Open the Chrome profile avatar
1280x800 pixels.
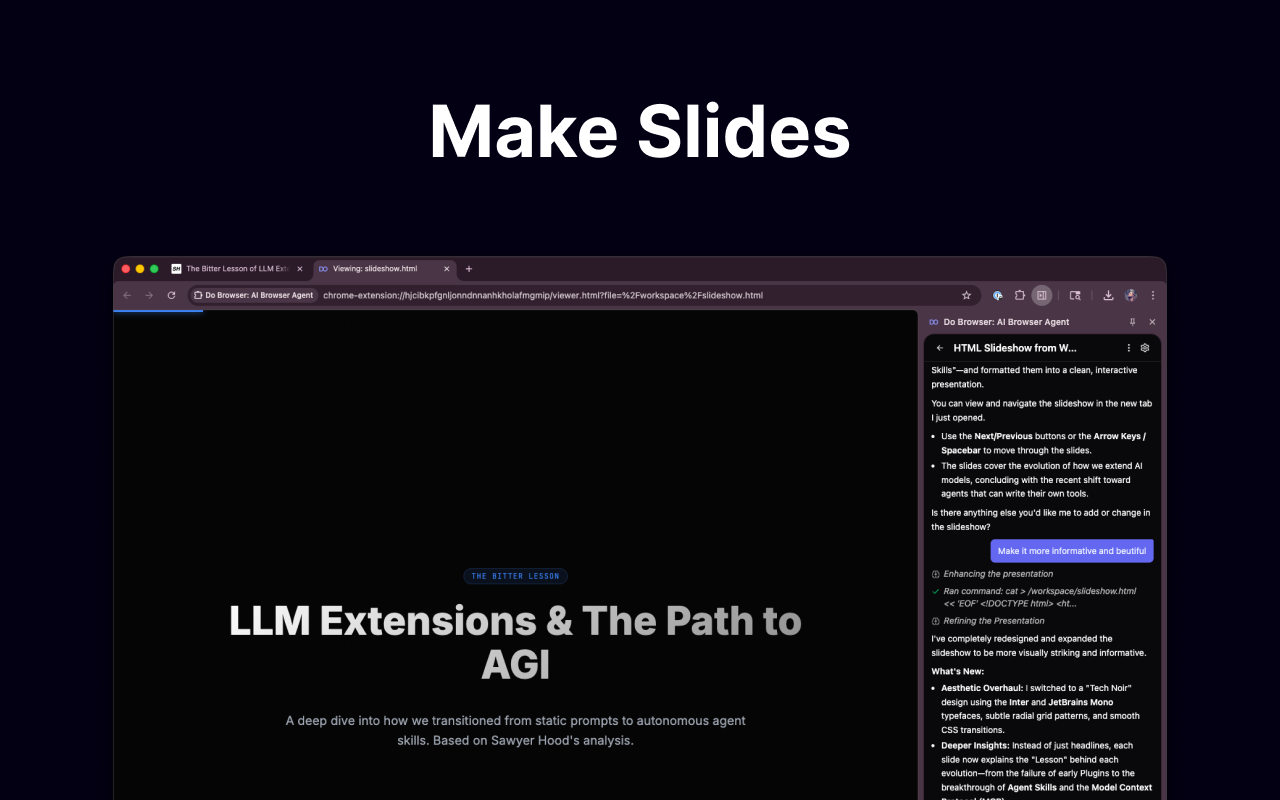pos(1131,295)
